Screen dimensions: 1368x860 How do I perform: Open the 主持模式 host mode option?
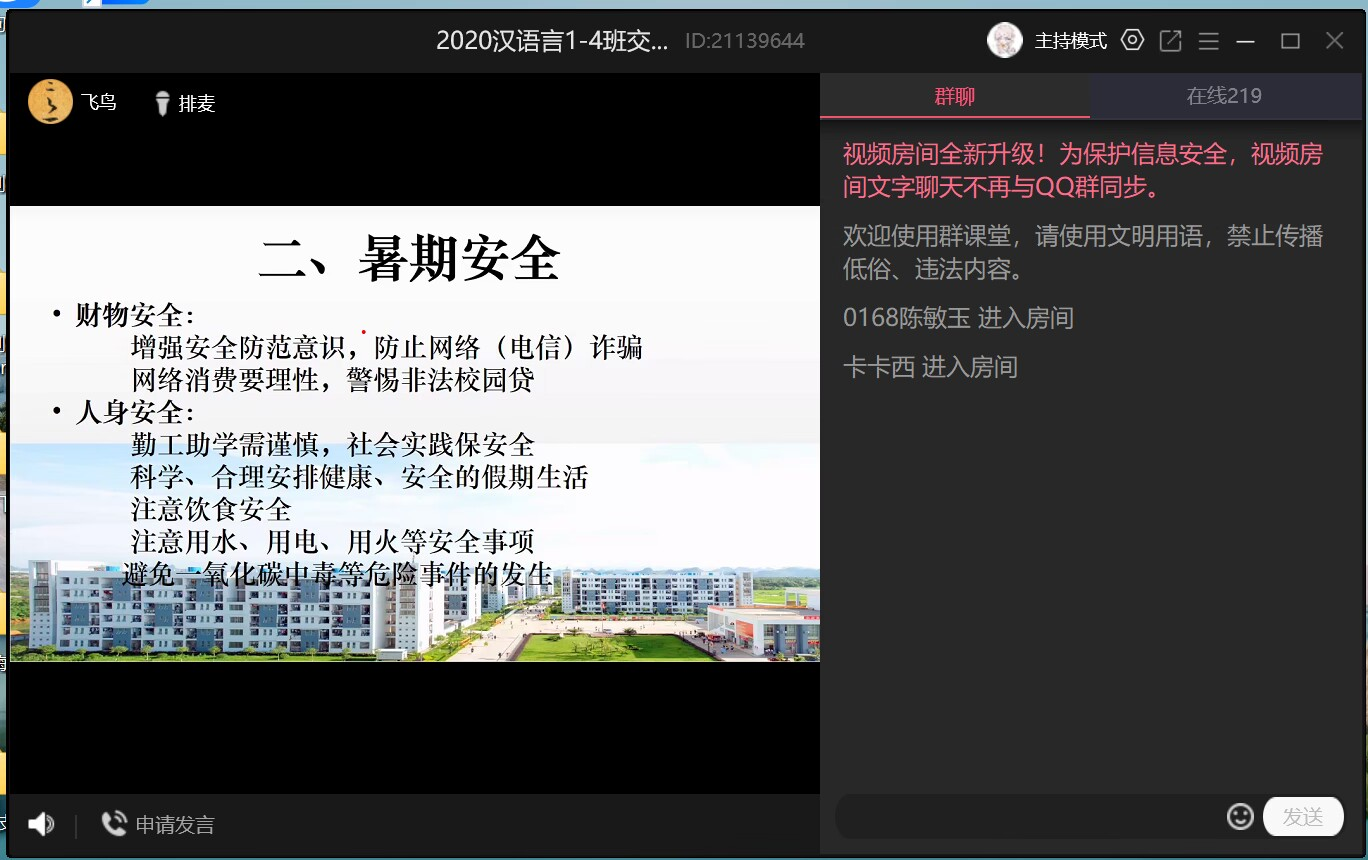(1070, 41)
